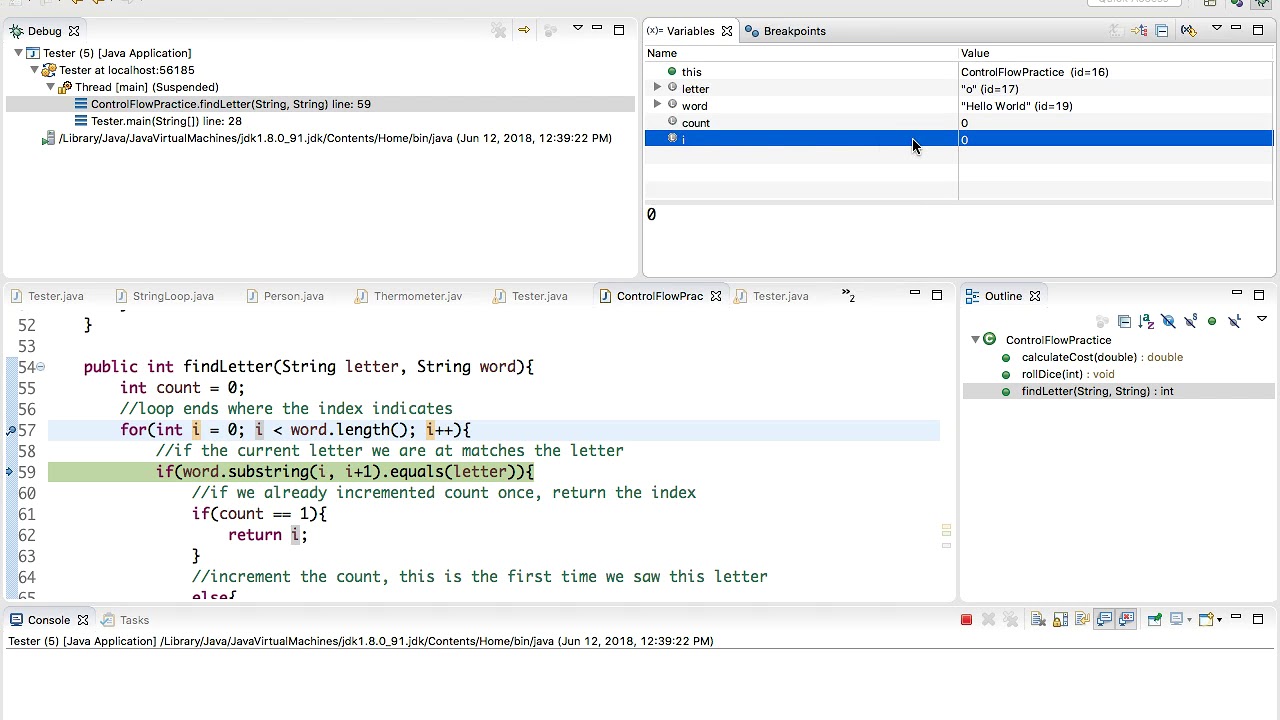This screenshot has height=720, width=1280.
Task: Click the Value column header
Action: [1115, 53]
